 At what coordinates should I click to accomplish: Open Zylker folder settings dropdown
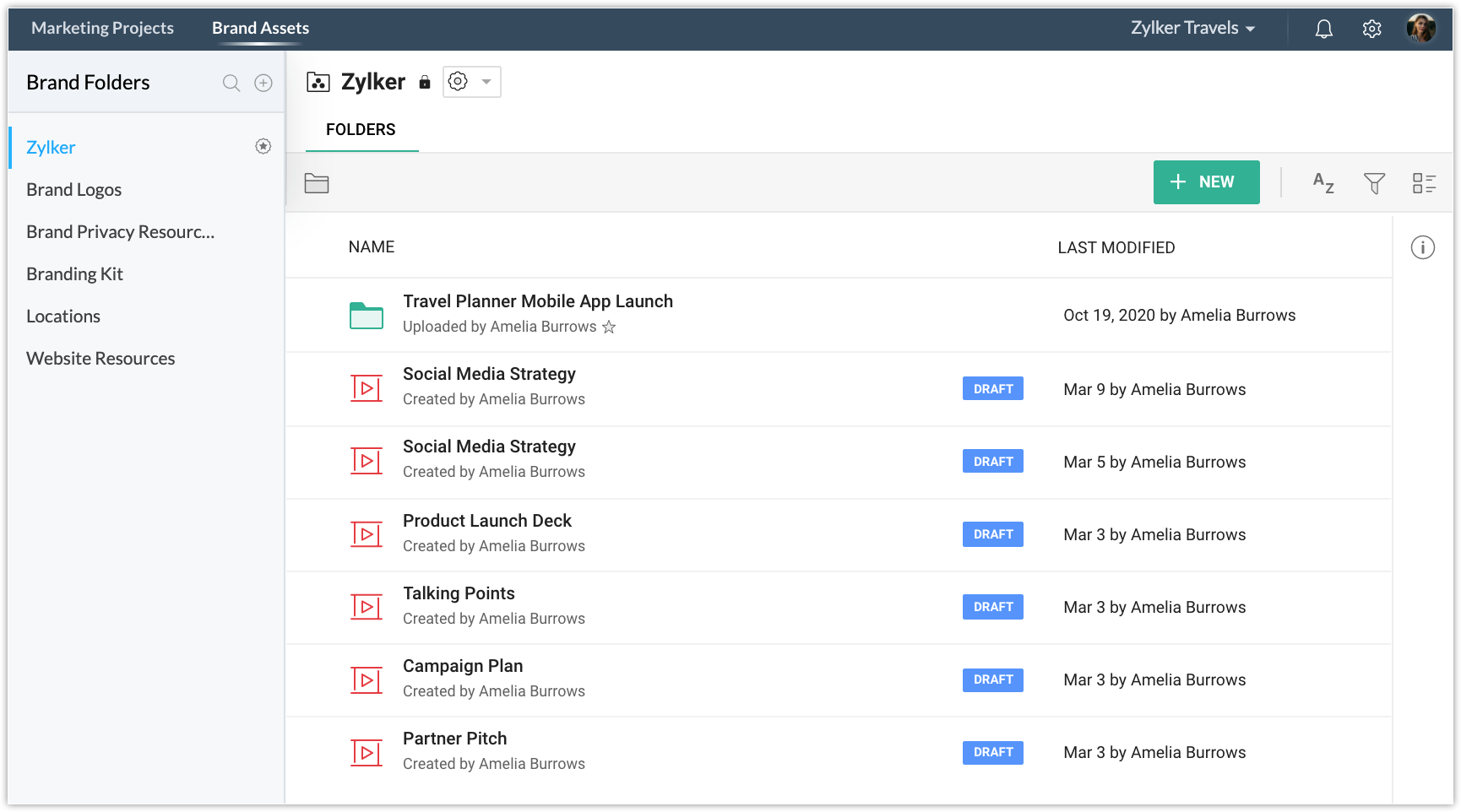471,82
